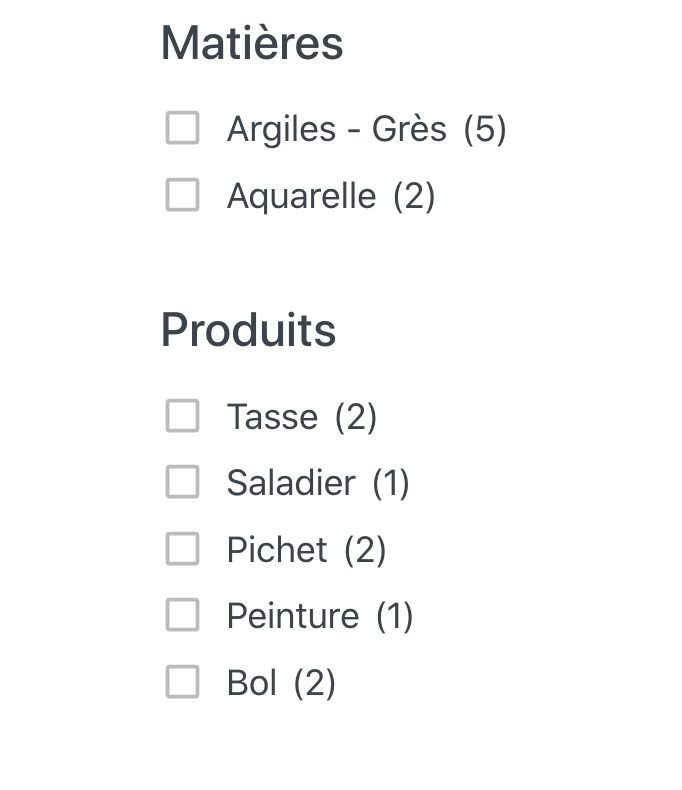Click the Produits section heading

point(248,330)
